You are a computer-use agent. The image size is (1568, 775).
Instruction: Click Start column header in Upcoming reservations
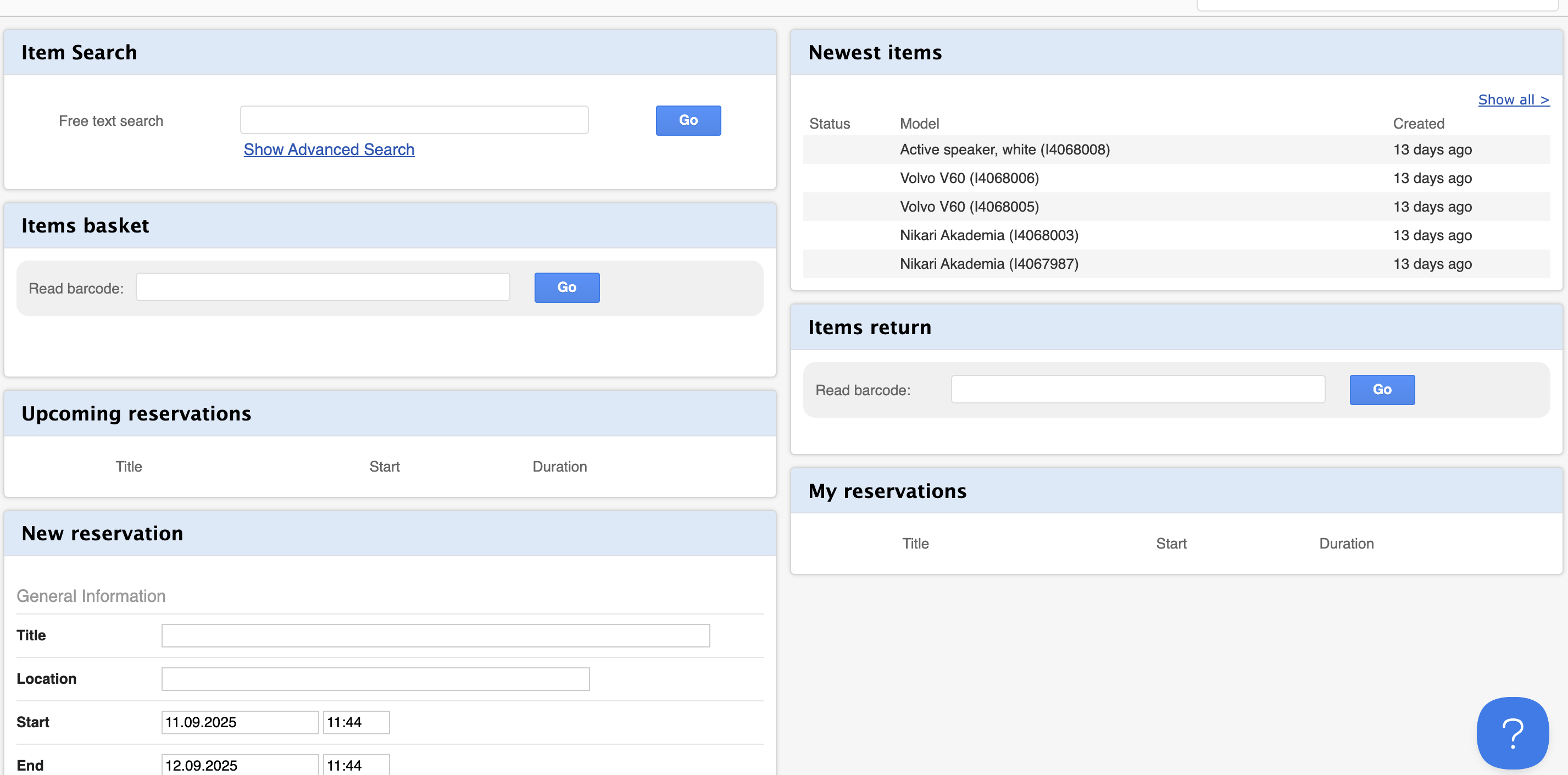click(x=384, y=466)
